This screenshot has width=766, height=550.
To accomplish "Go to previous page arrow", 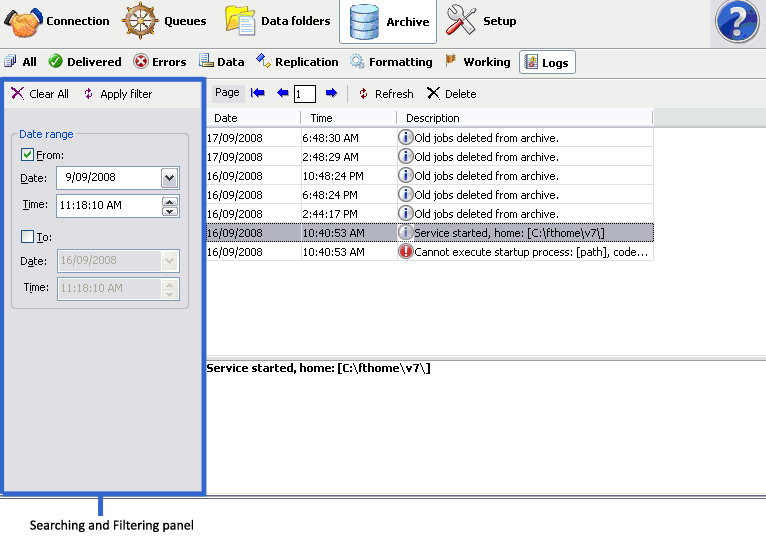I will pyautogui.click(x=282, y=93).
